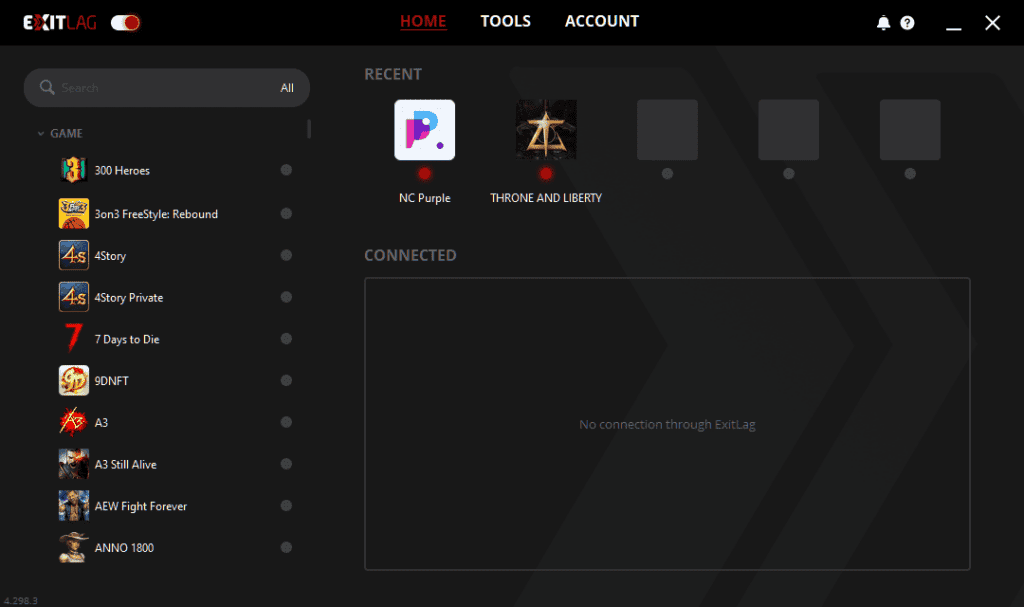Close the ExitLag window
Screen dimensions: 1024x607
[x=993, y=23]
